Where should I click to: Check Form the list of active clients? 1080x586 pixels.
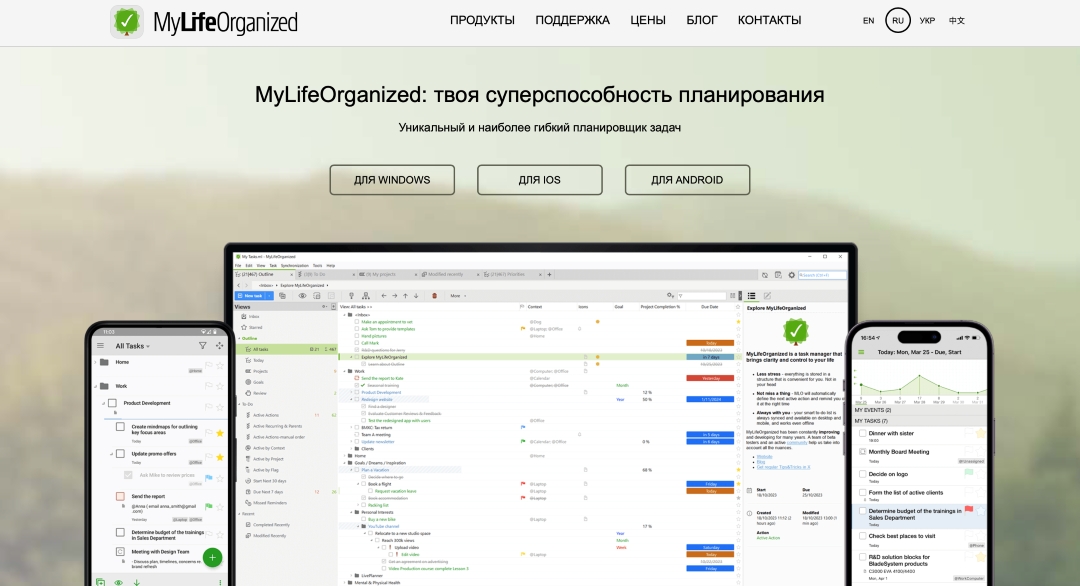pos(862,492)
